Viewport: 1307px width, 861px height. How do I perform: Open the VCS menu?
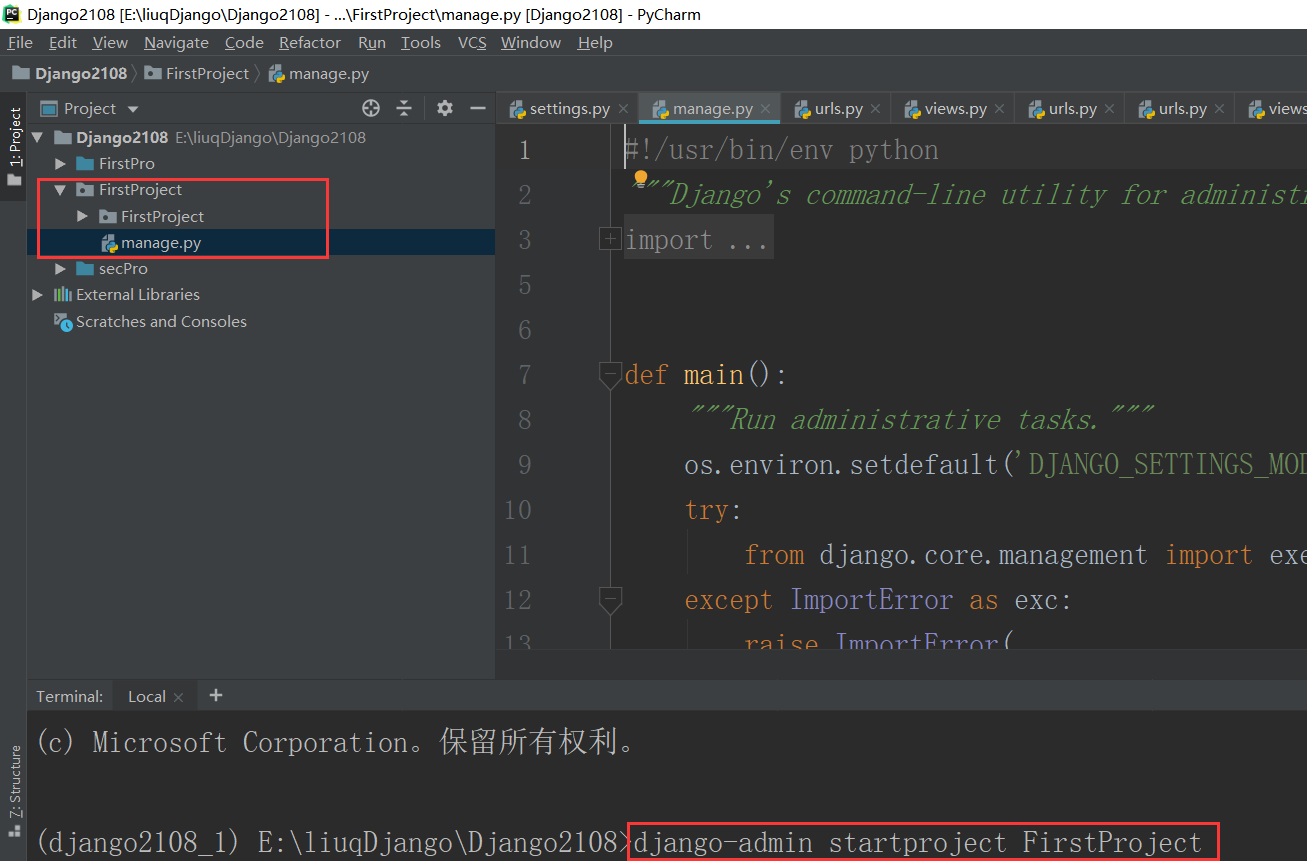tap(472, 42)
